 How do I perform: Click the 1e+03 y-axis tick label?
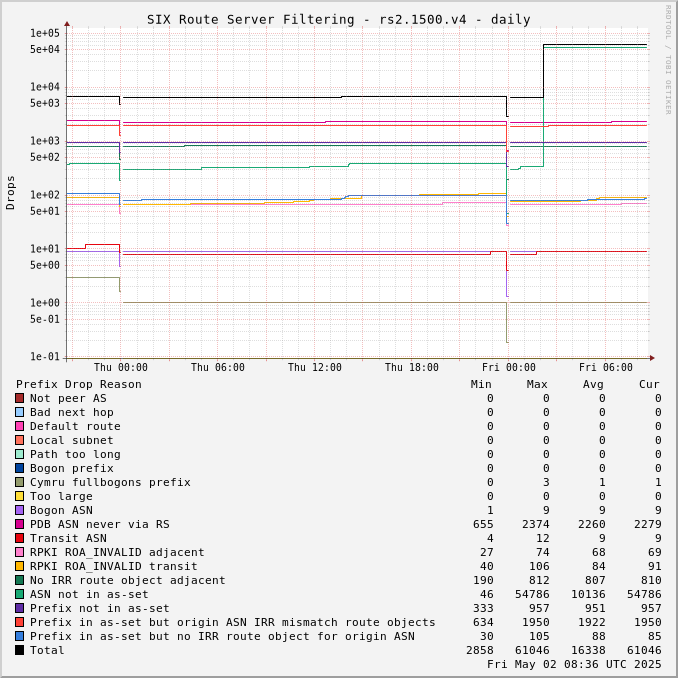[45, 141]
